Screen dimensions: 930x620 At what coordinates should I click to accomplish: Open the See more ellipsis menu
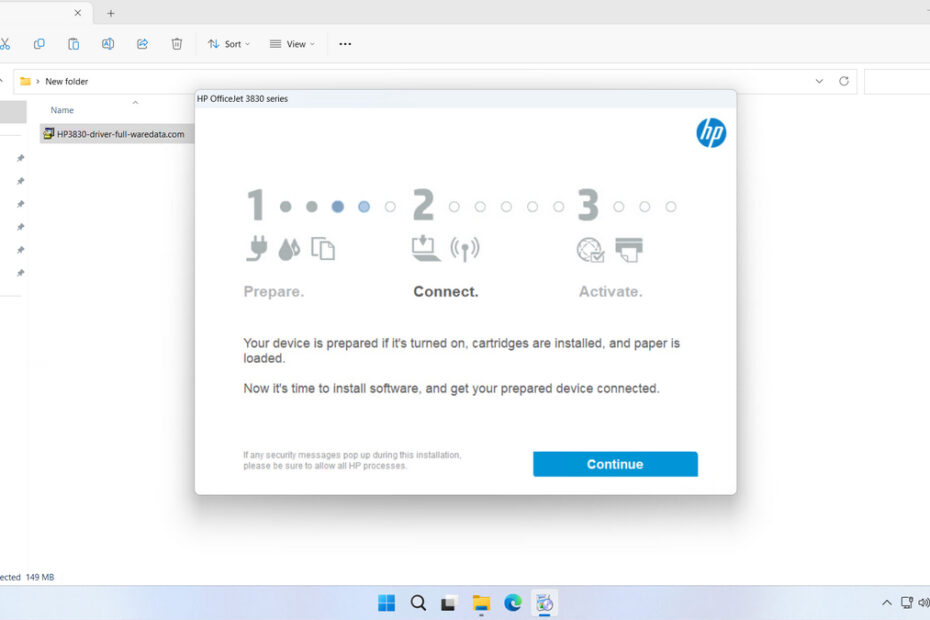pyautogui.click(x=345, y=44)
